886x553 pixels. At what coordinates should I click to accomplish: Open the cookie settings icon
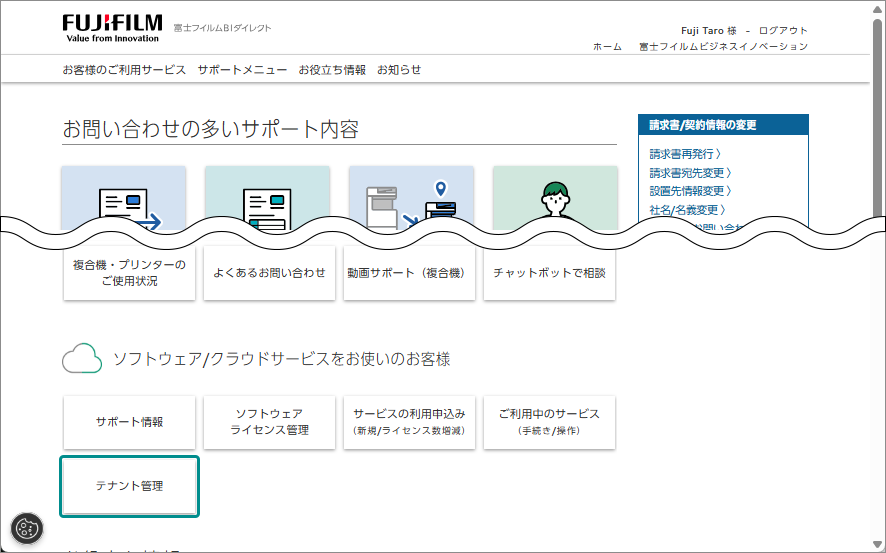(x=27, y=529)
